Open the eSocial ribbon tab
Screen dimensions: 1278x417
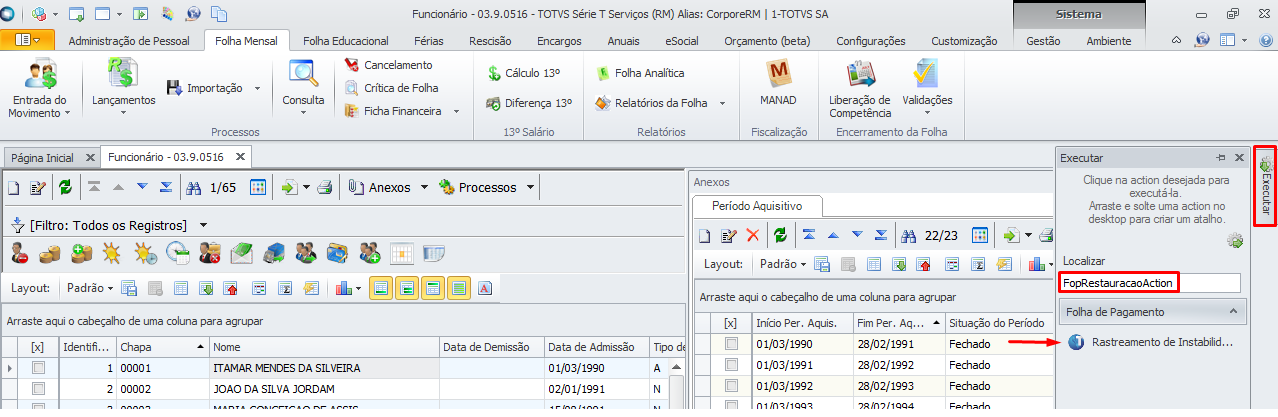[x=682, y=41]
